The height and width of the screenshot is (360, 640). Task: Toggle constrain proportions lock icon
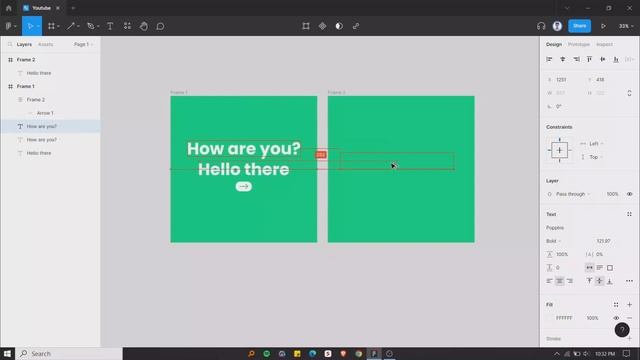pyautogui.click(x=629, y=93)
